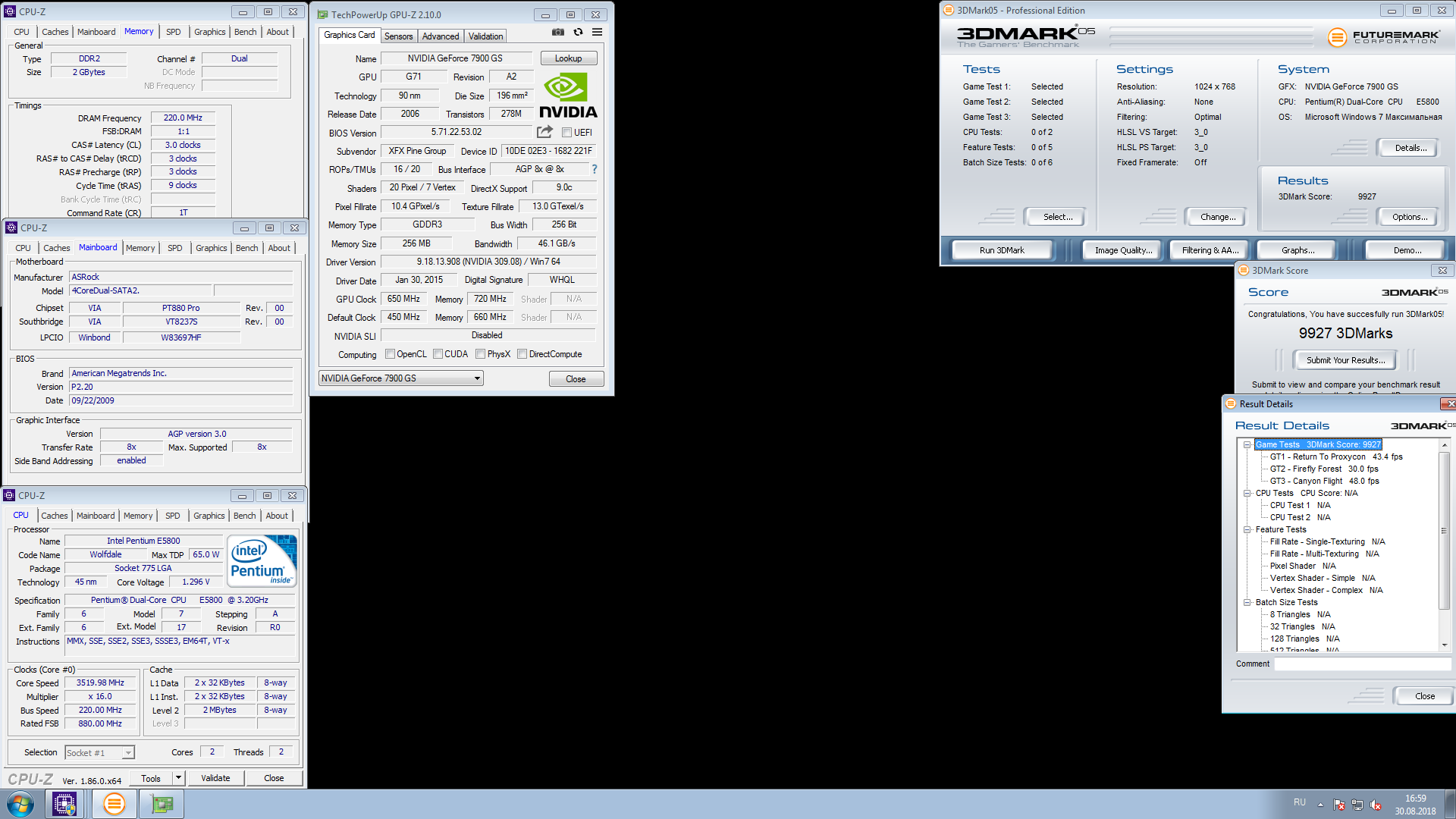
Task: Open the GPU selection dropdown in GPU-Z
Action: pos(400,378)
